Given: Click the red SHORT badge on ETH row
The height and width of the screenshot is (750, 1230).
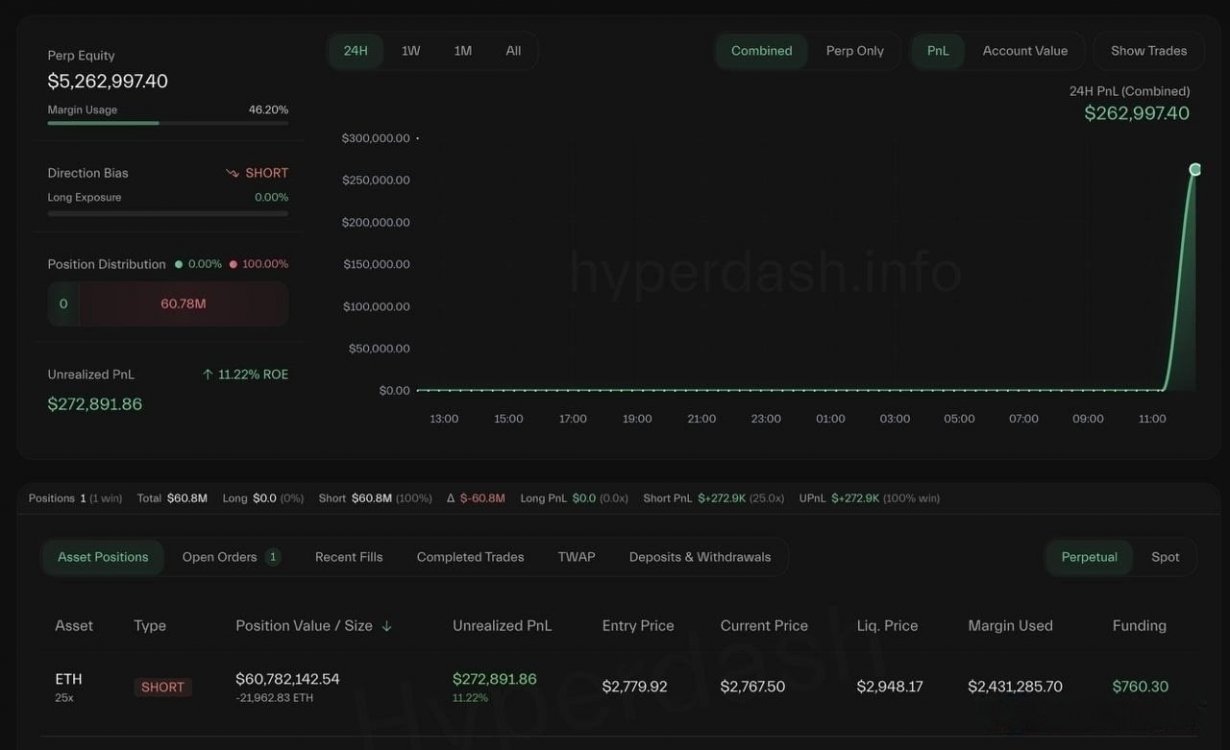Looking at the screenshot, I should coord(163,687).
